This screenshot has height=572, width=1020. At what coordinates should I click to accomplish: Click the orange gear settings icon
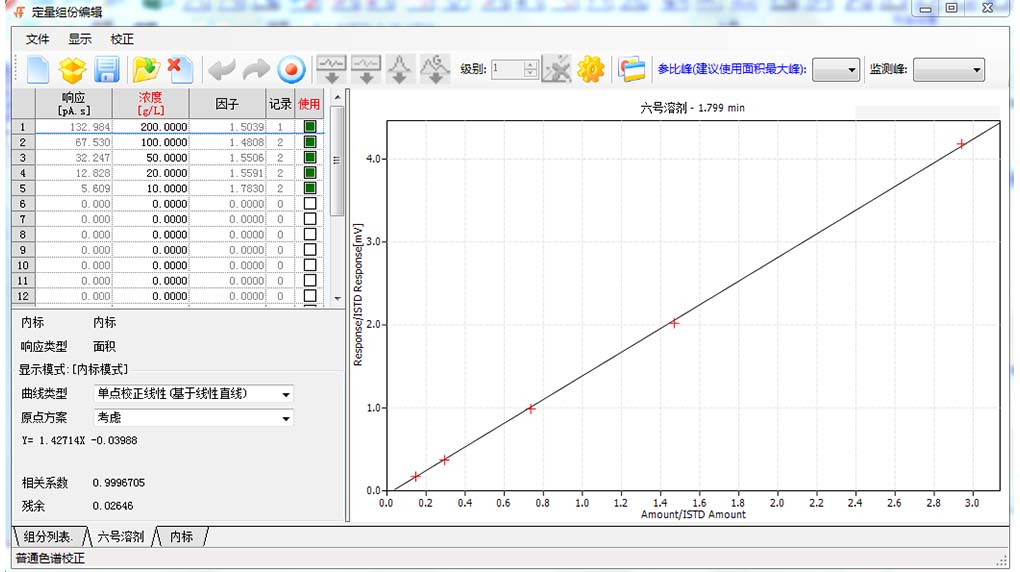coord(591,69)
